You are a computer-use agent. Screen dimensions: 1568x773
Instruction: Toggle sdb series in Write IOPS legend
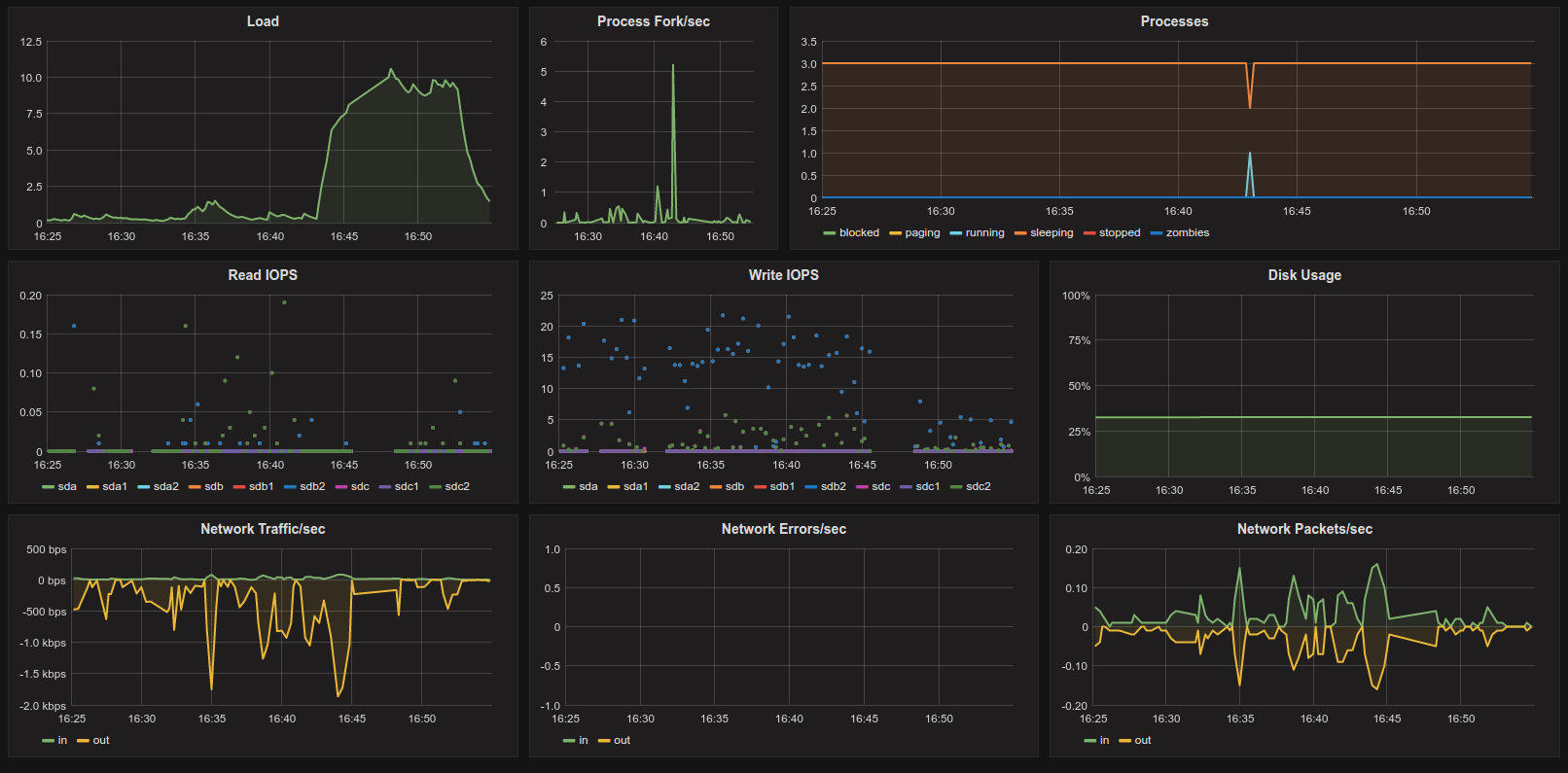(x=727, y=486)
